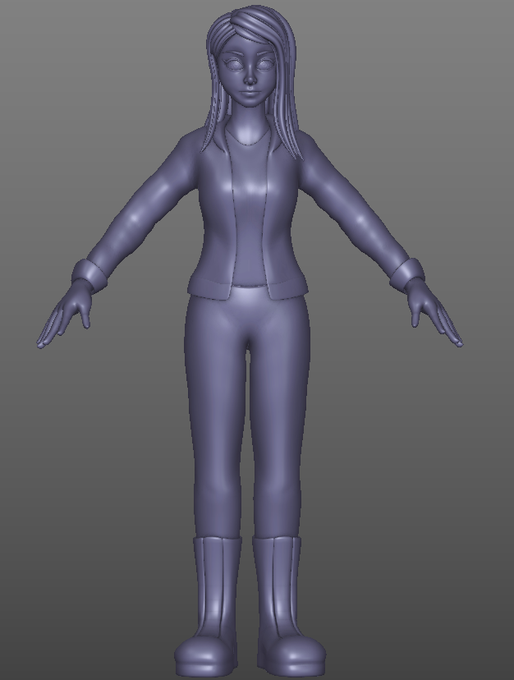Click the inner shirt on the torso
The height and width of the screenshot is (680, 514).
coord(249,208)
